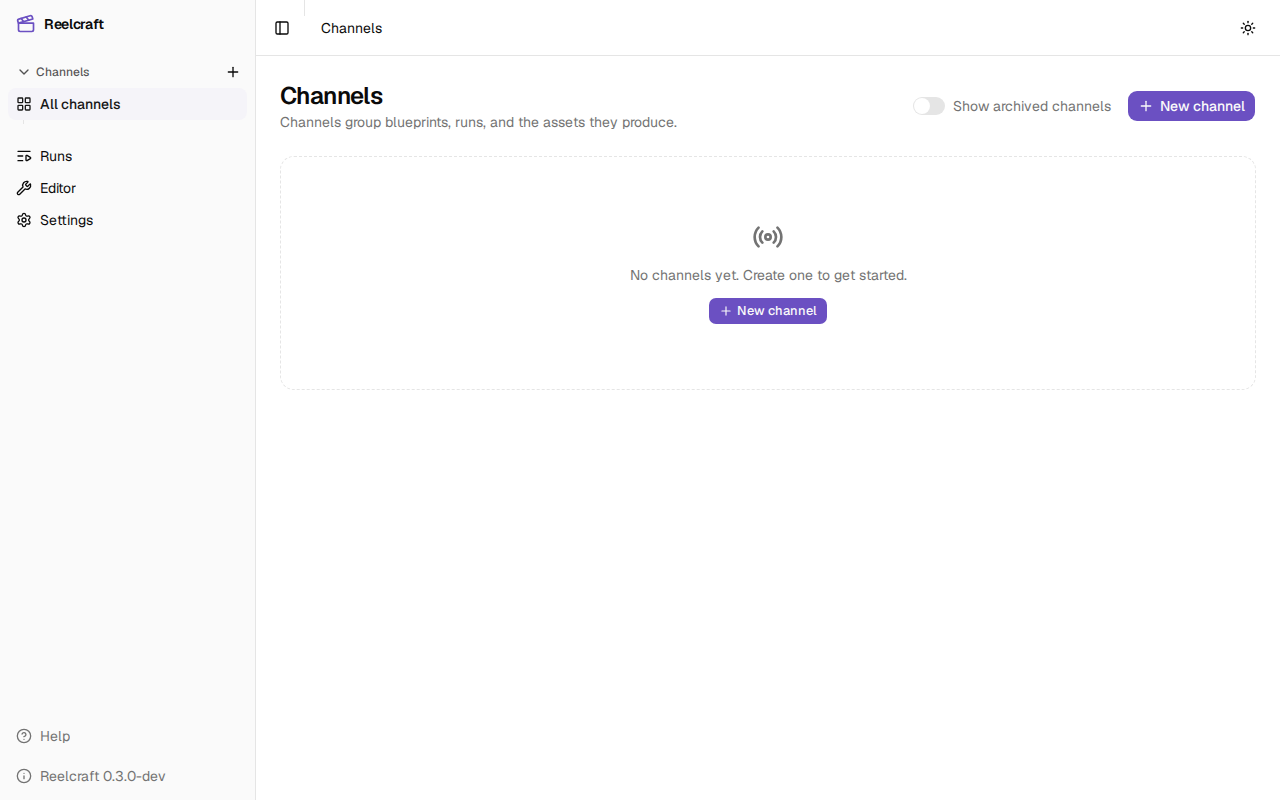This screenshot has width=1280, height=800.
Task: Open the Editor page
Action: 127,188
